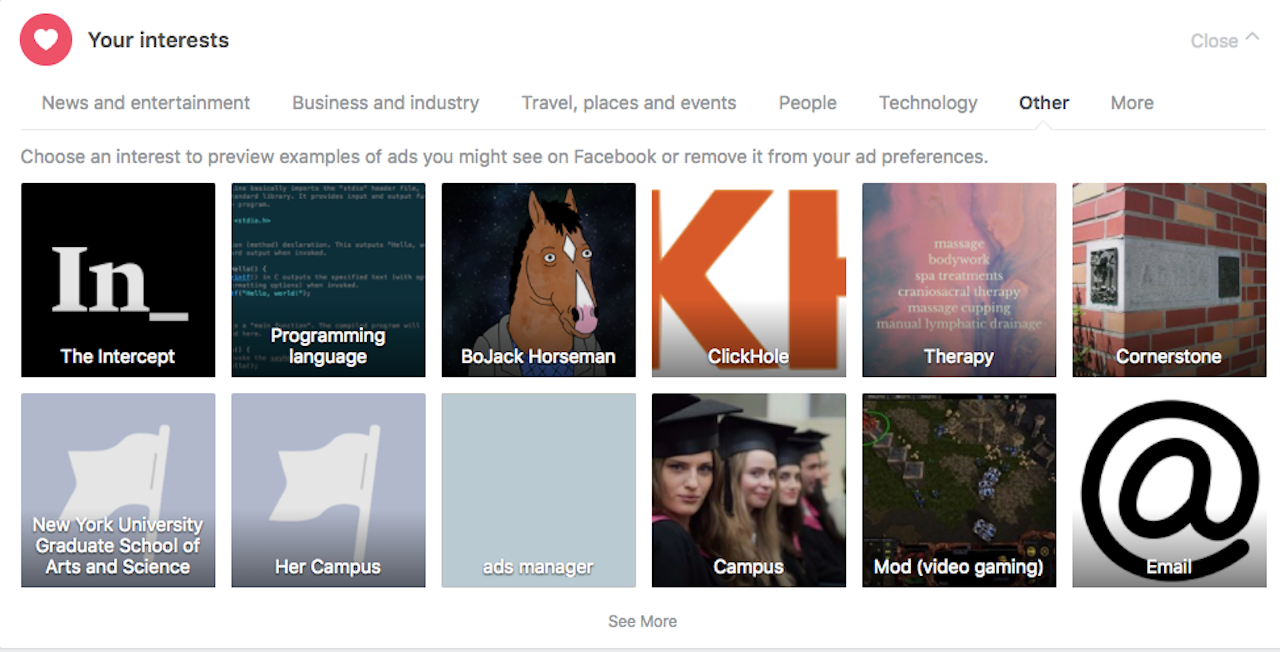1280x652 pixels.
Task: Select the Email at-sign interest tile
Action: (x=1169, y=490)
